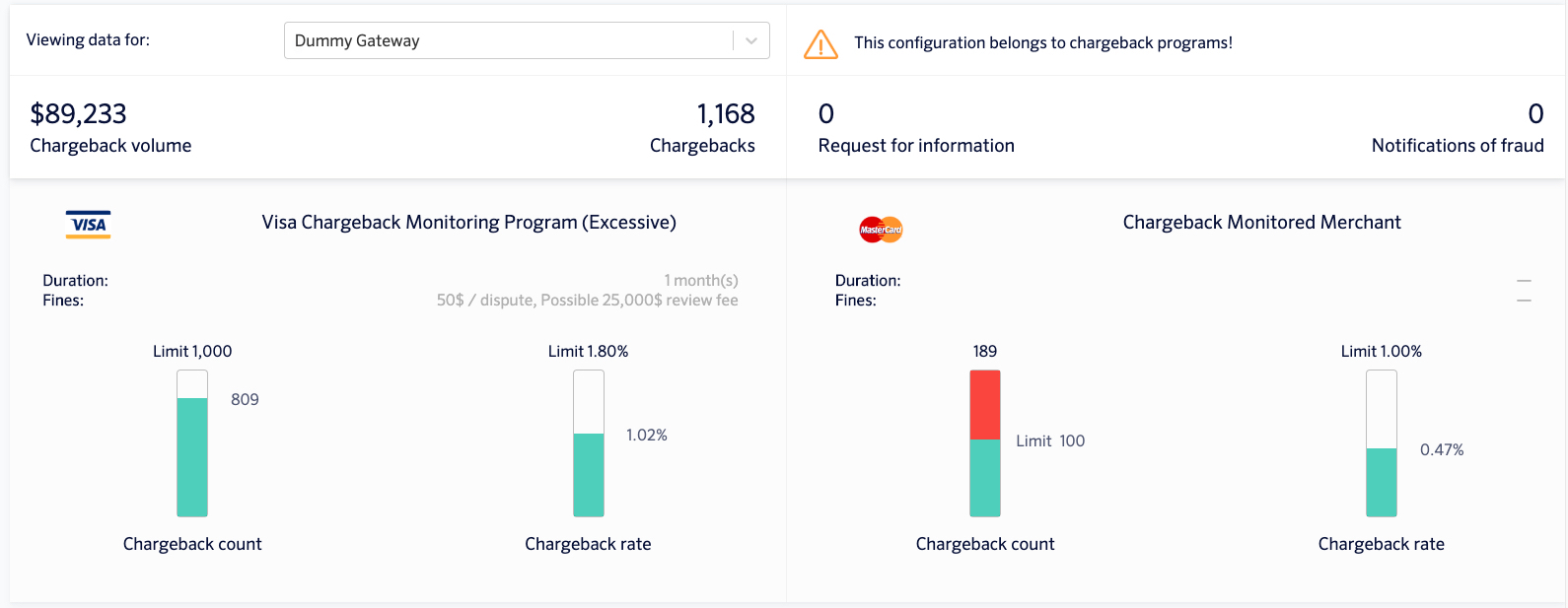Select the Chargeback Monitored Merchant panel
Viewport: 1568px width, 608px height.
click(x=1261, y=222)
